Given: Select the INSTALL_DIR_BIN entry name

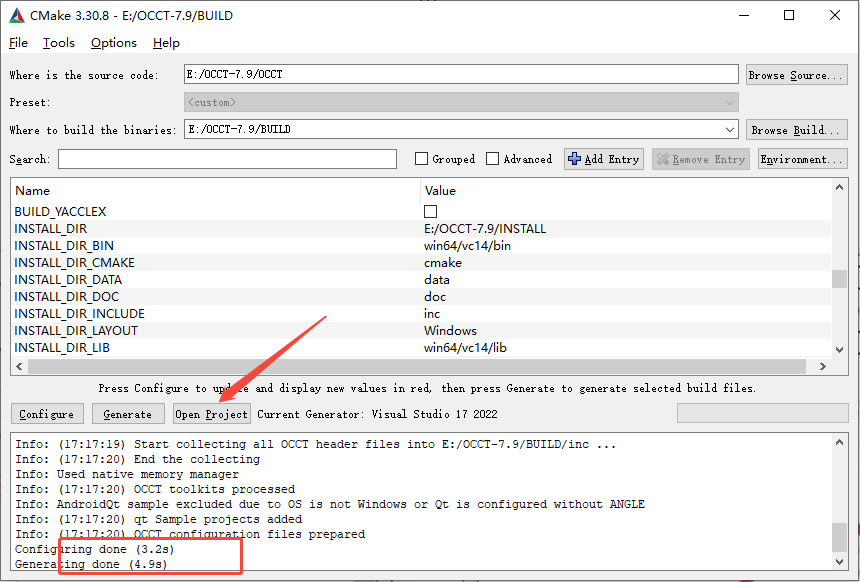Looking at the screenshot, I should point(64,245).
